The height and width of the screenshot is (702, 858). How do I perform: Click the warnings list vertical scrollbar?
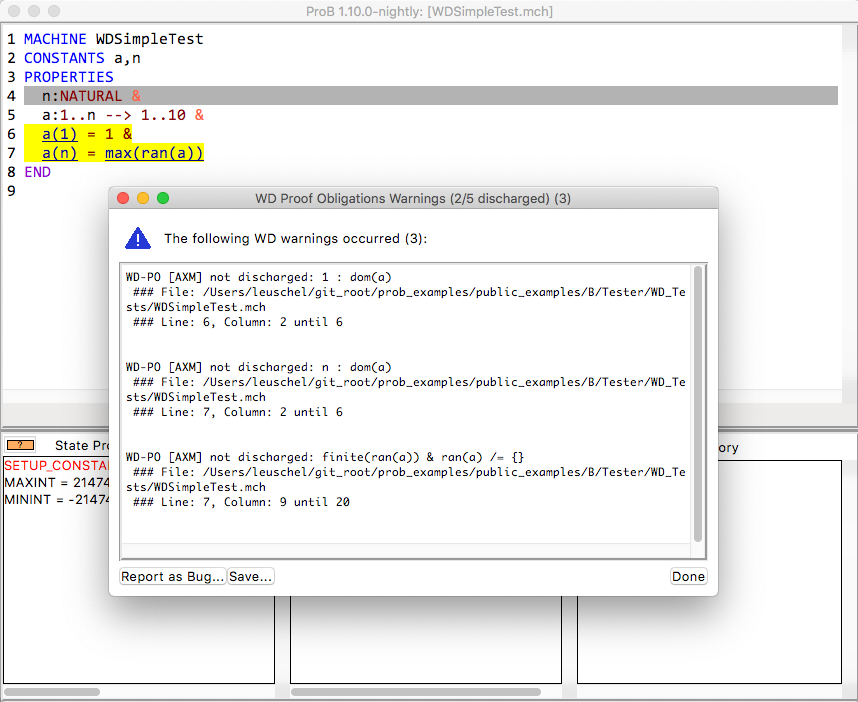(698, 400)
